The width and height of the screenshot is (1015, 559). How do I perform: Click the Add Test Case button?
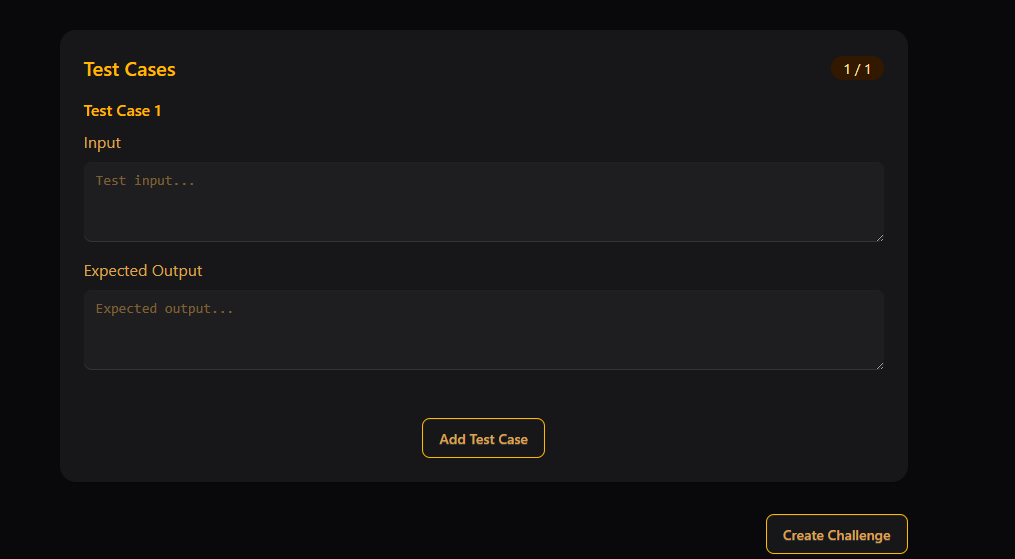pyautogui.click(x=483, y=438)
